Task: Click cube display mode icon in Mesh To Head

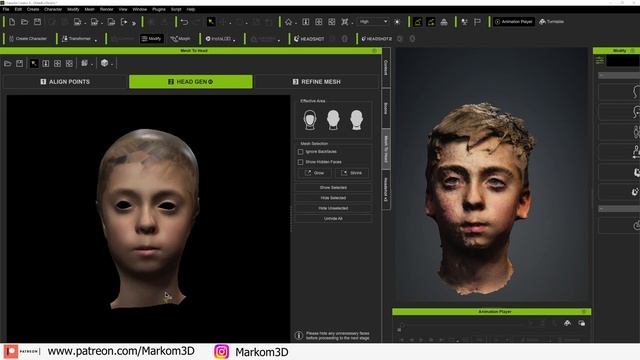Action: [x=104, y=63]
